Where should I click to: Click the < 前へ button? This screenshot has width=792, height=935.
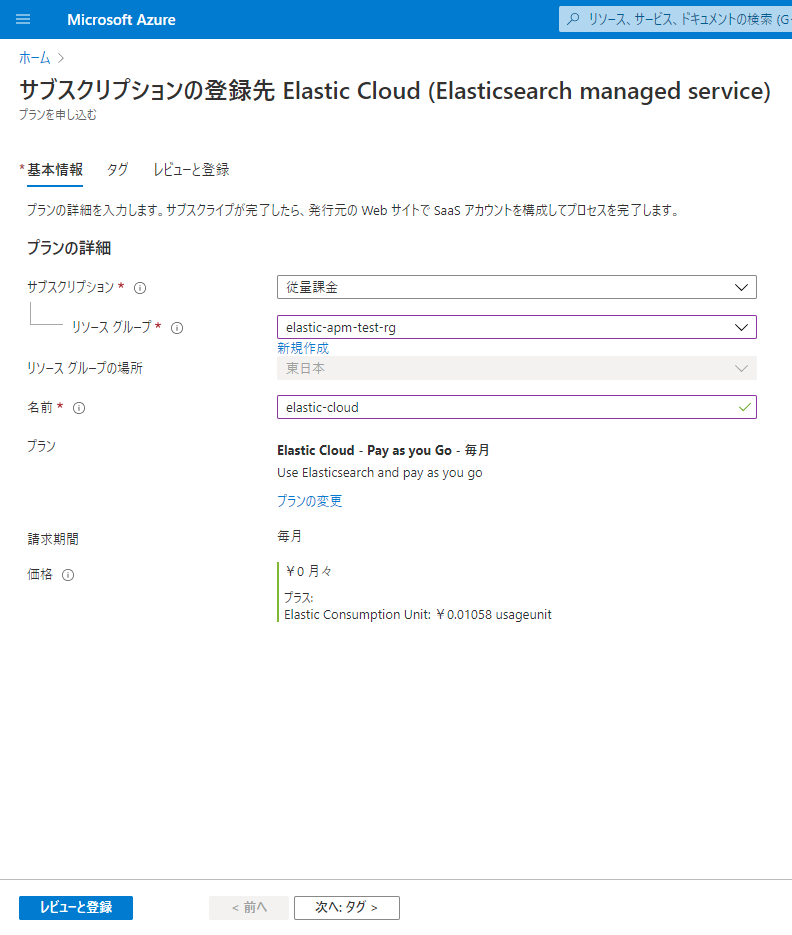click(249, 908)
